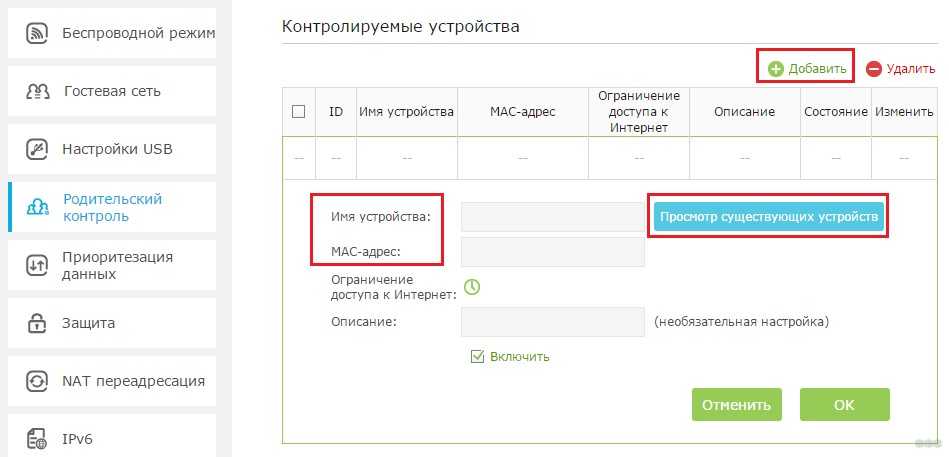
Task: Click the MAC-адрес column header
Action: 523,112
